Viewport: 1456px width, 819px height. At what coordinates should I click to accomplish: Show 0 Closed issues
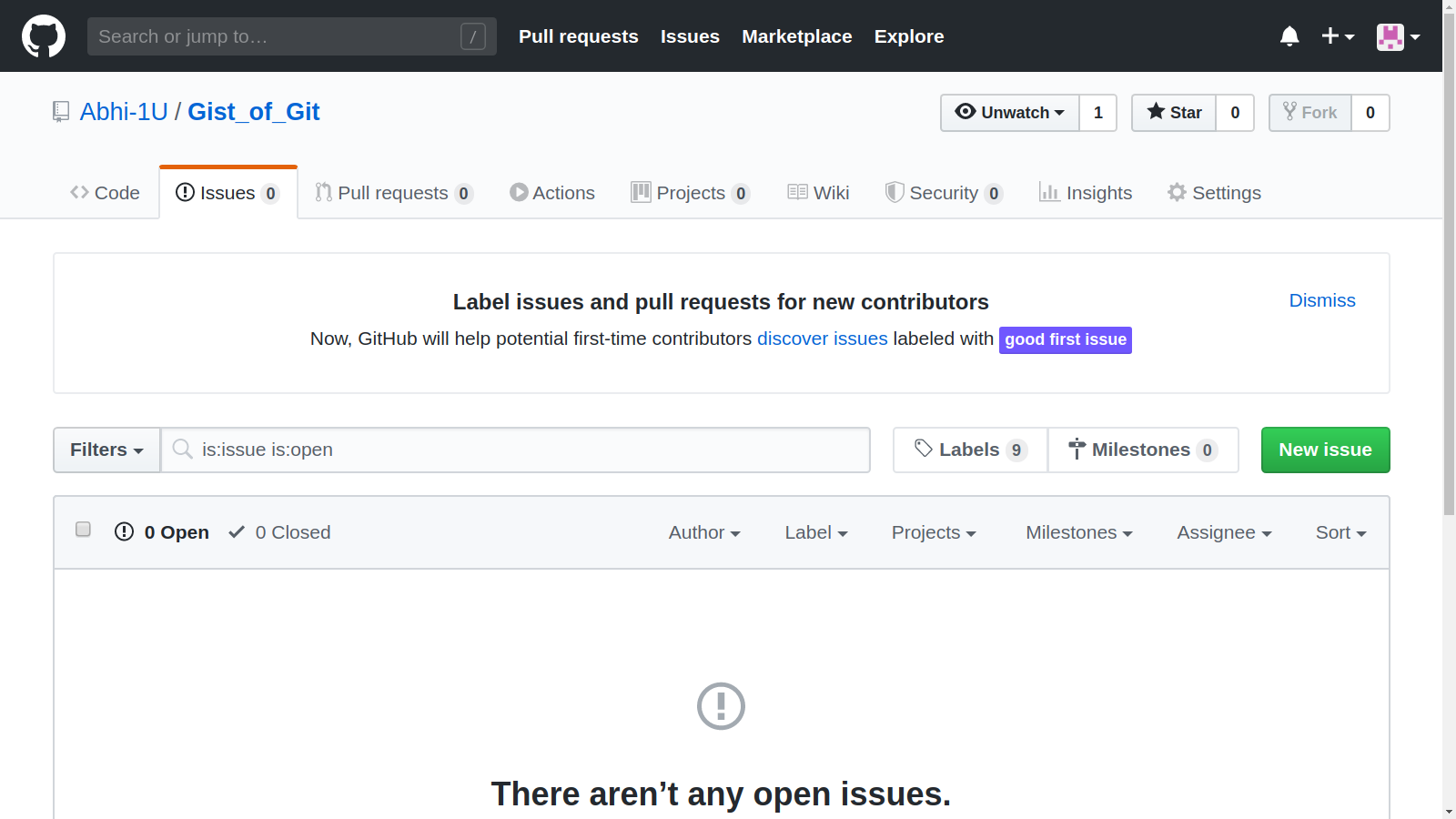[x=279, y=532]
